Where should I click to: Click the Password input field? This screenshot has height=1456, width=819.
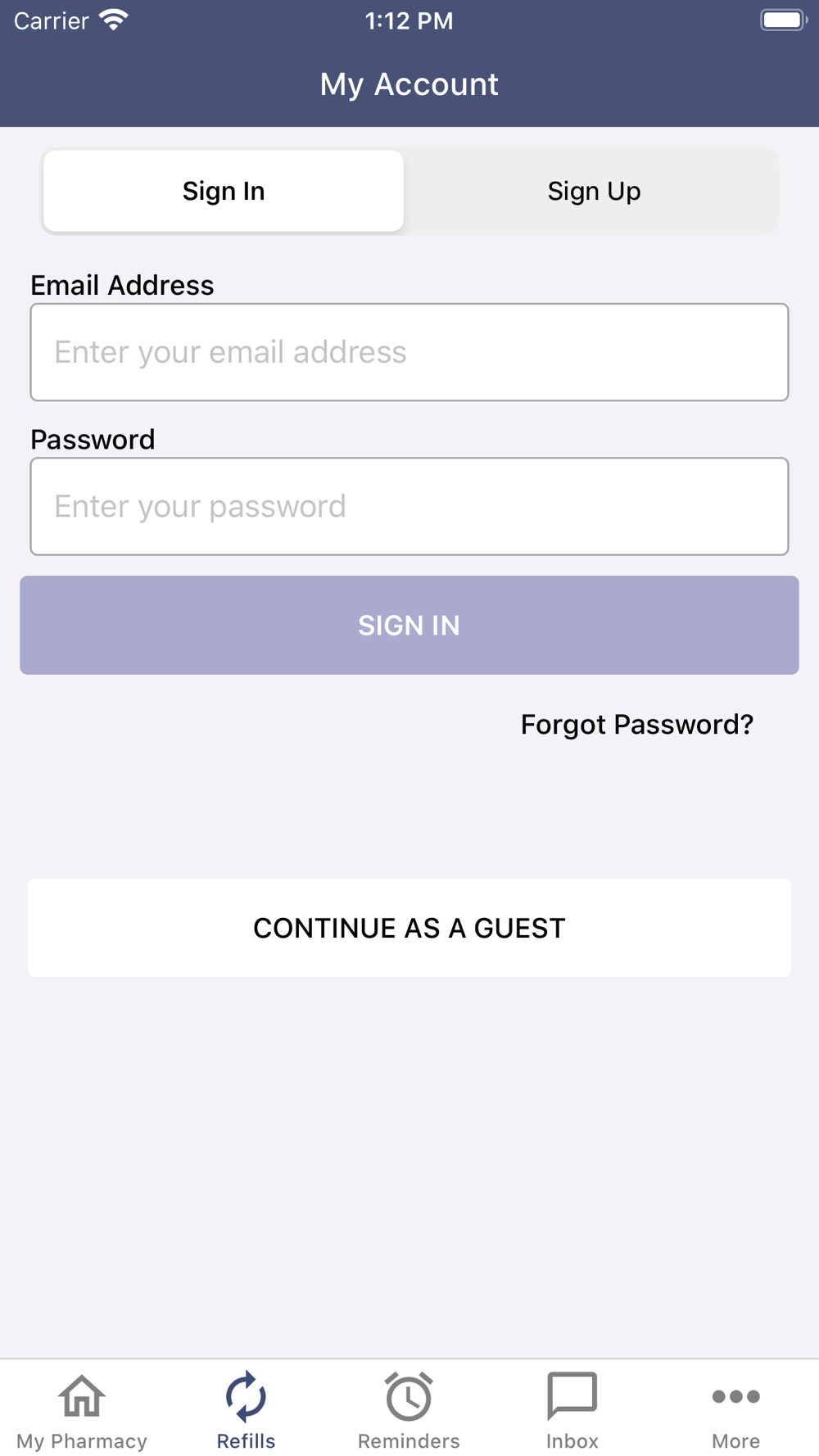(409, 506)
